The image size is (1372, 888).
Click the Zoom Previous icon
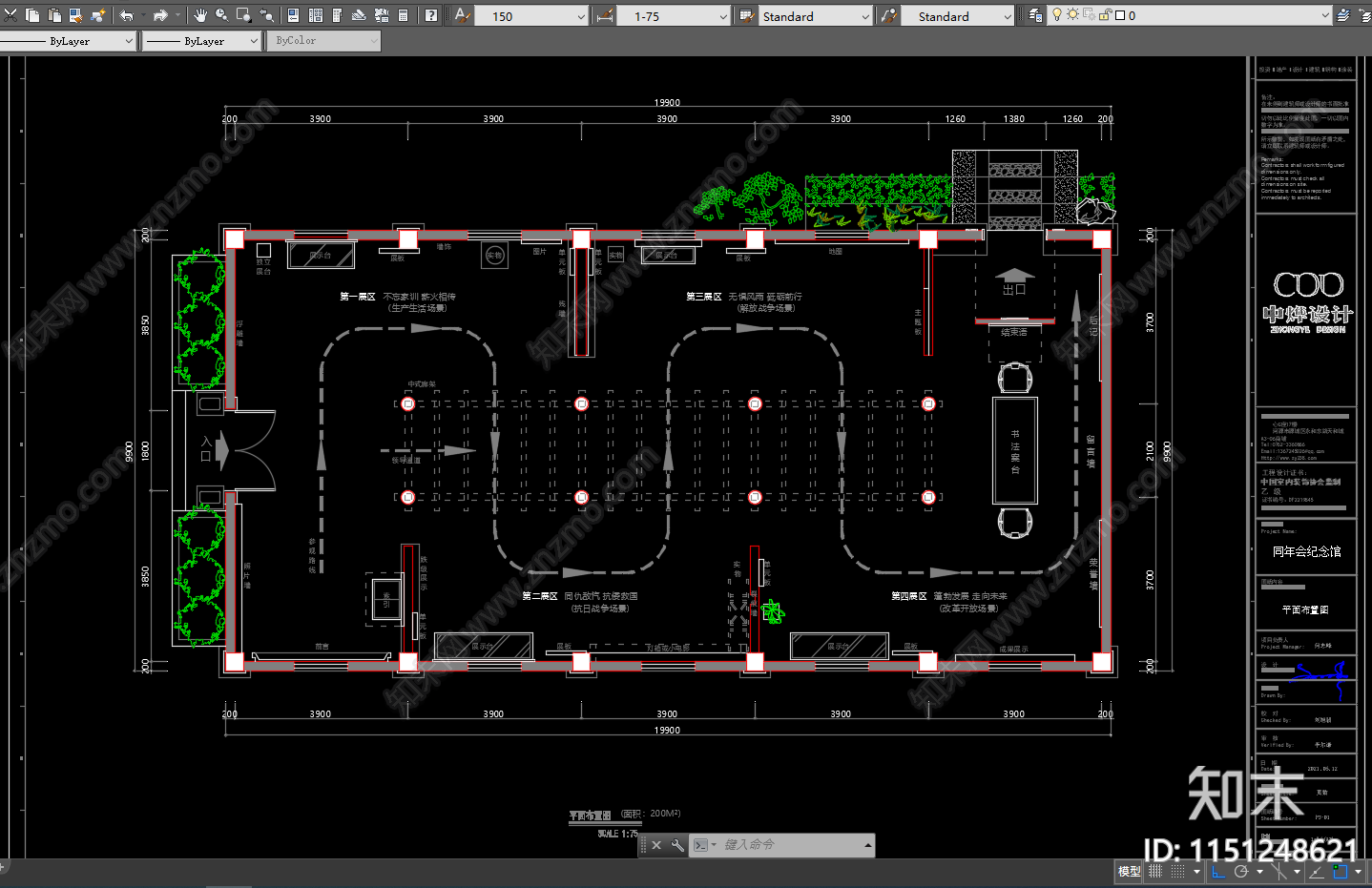267,15
